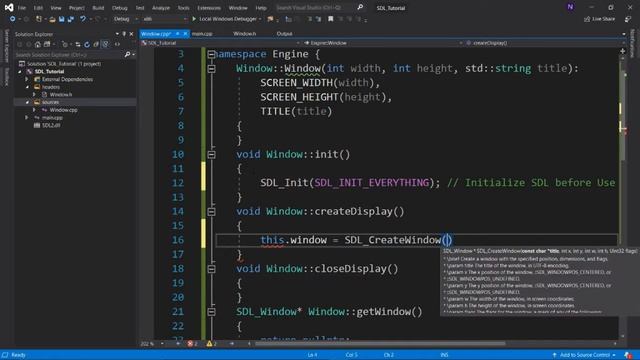Collapse Window::init function at line 10
Image resolution: width=640 pixels, height=360 pixels.
tap(211, 154)
